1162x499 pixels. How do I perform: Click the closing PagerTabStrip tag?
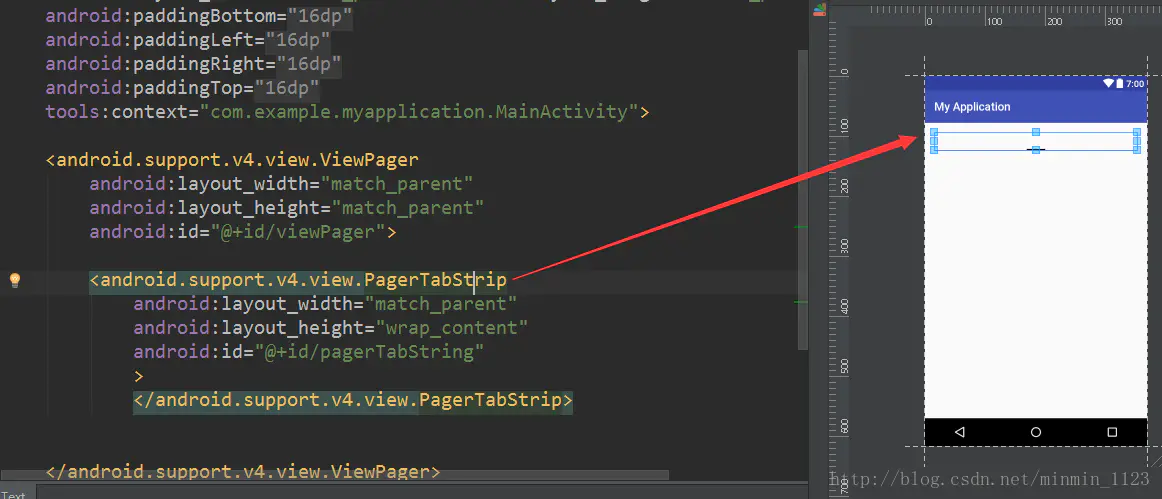(353, 400)
